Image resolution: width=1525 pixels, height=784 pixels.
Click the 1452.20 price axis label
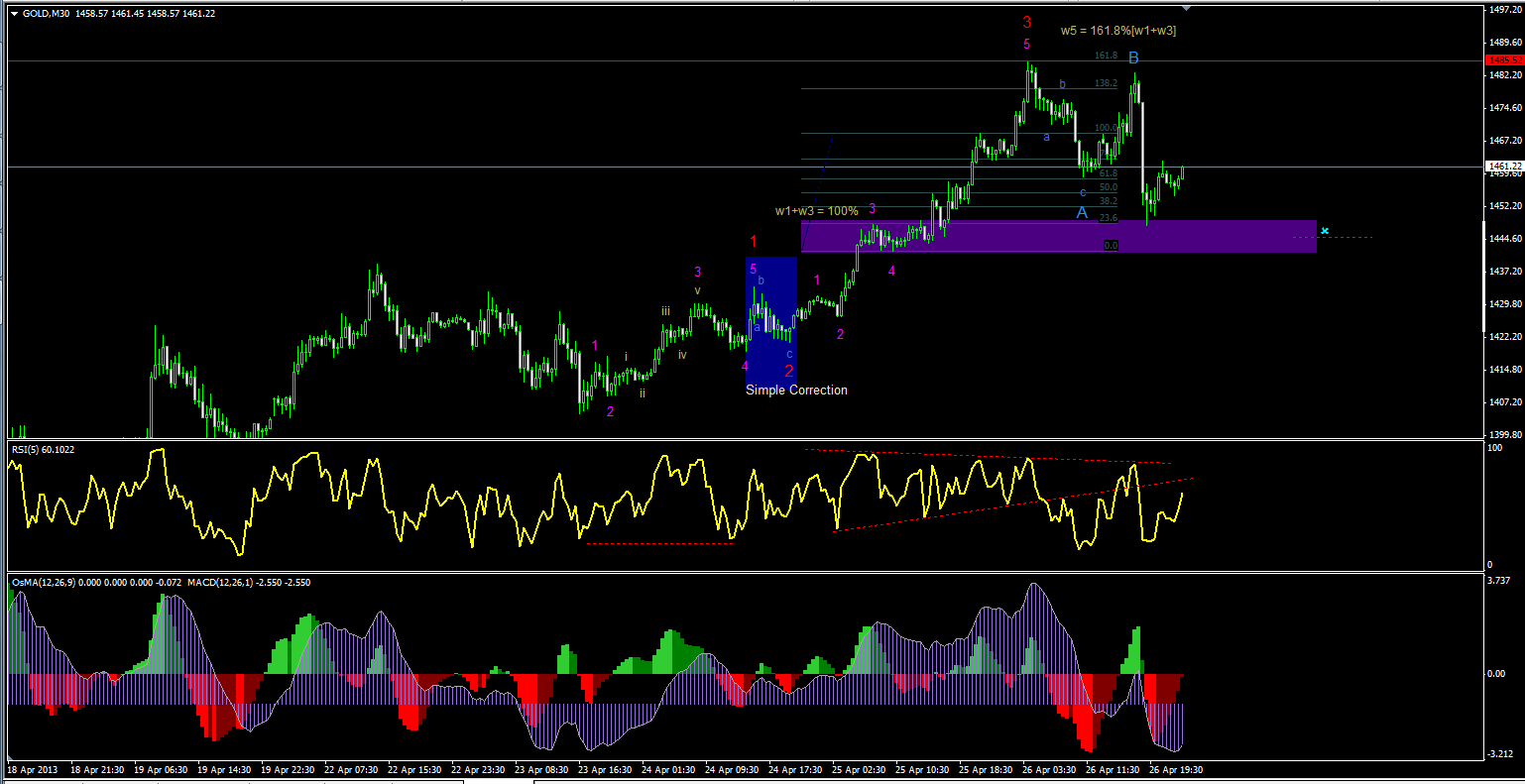coord(1505,206)
